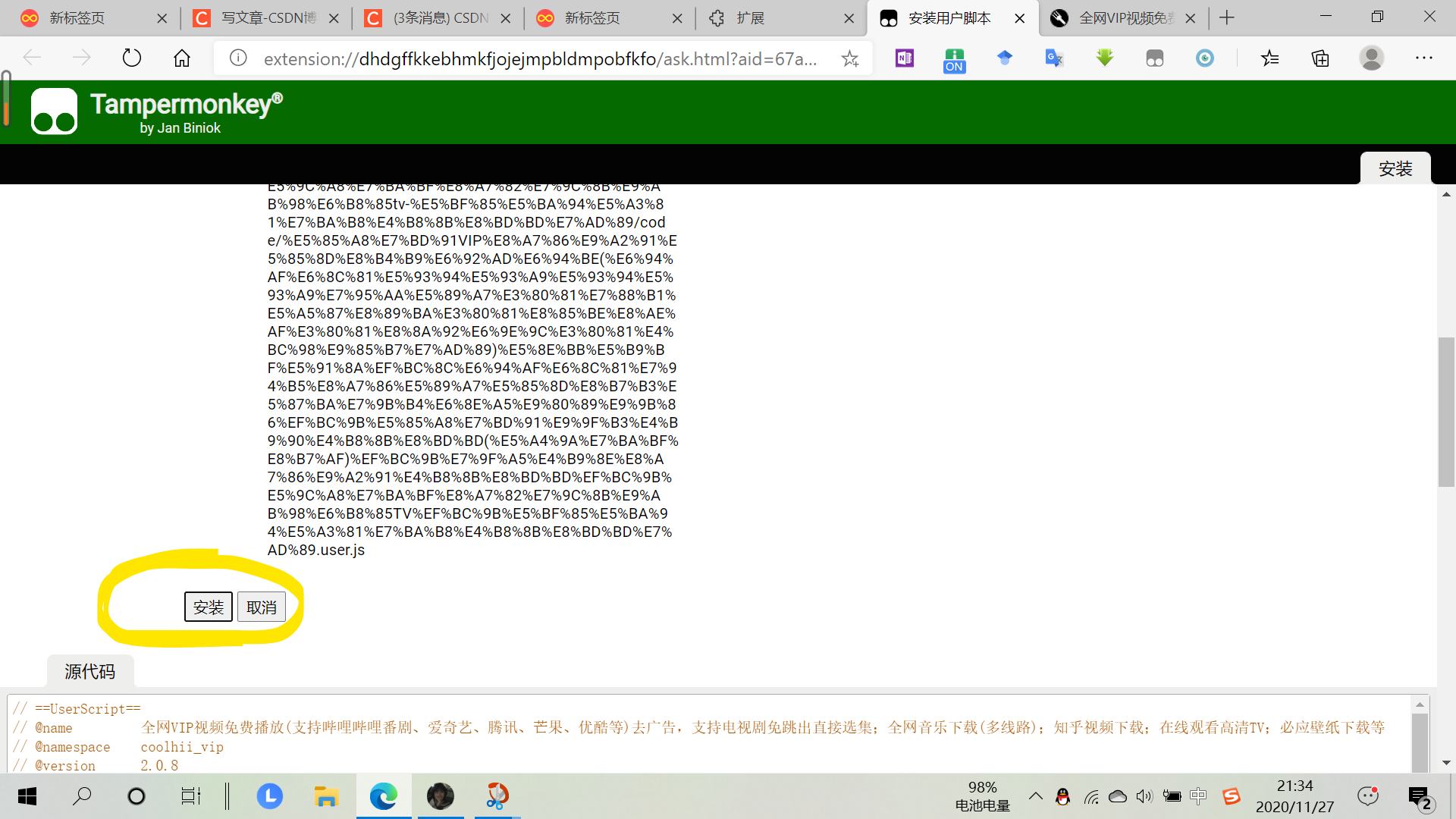Click the browser refresh button
1456x819 pixels.
pos(132,58)
